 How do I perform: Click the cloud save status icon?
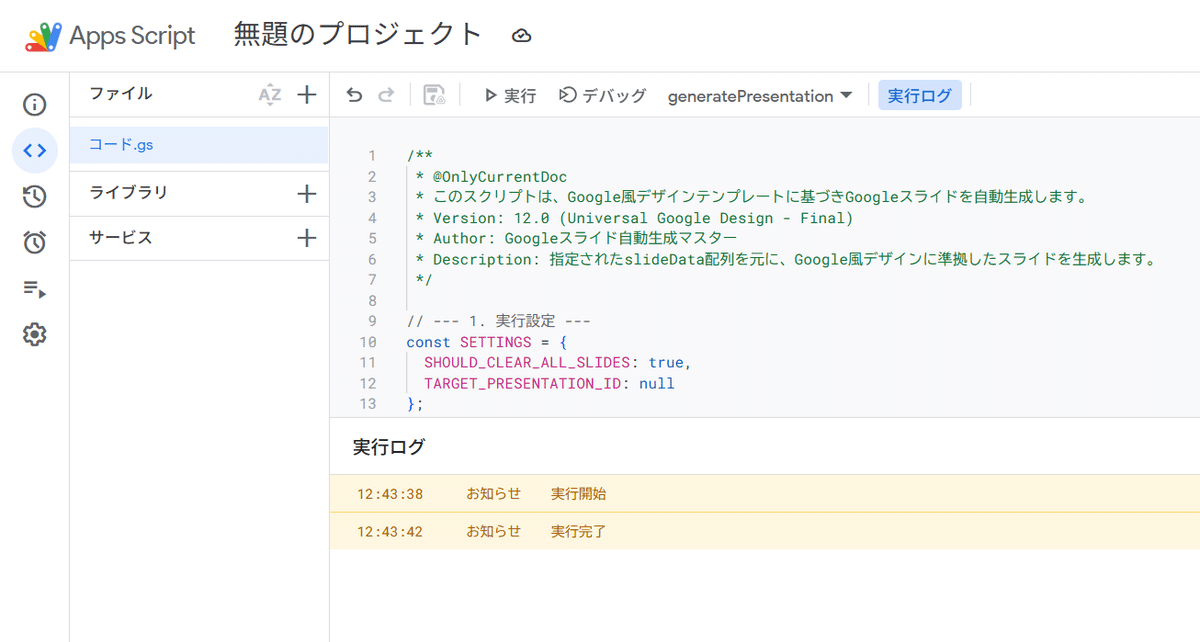521,36
